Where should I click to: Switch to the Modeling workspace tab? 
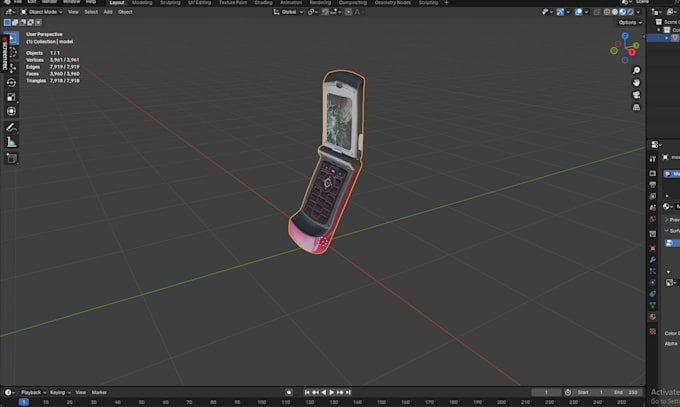(x=142, y=3)
